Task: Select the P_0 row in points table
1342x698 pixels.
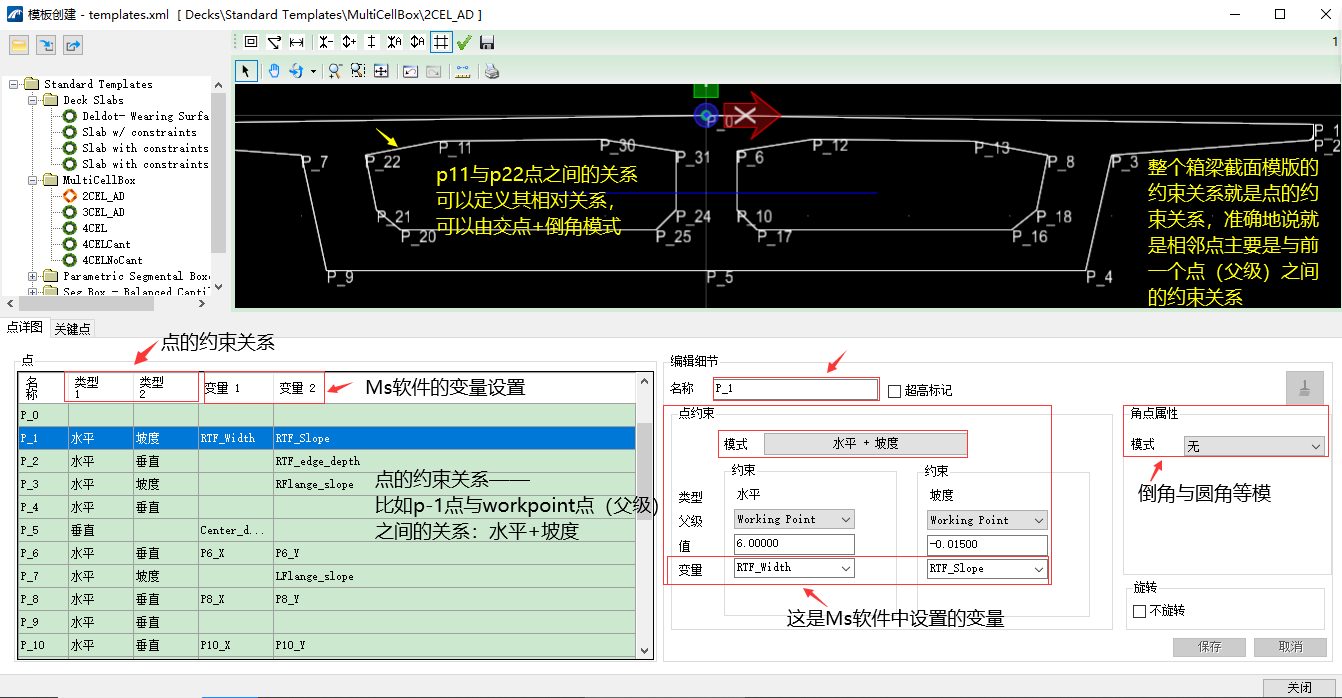Action: 327,414
